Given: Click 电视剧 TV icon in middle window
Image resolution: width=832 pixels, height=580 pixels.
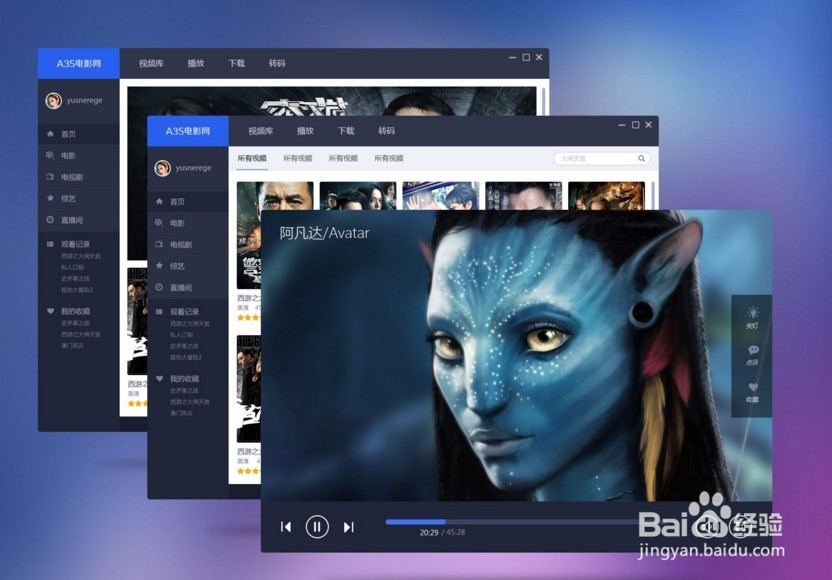Looking at the screenshot, I should coord(159,244).
